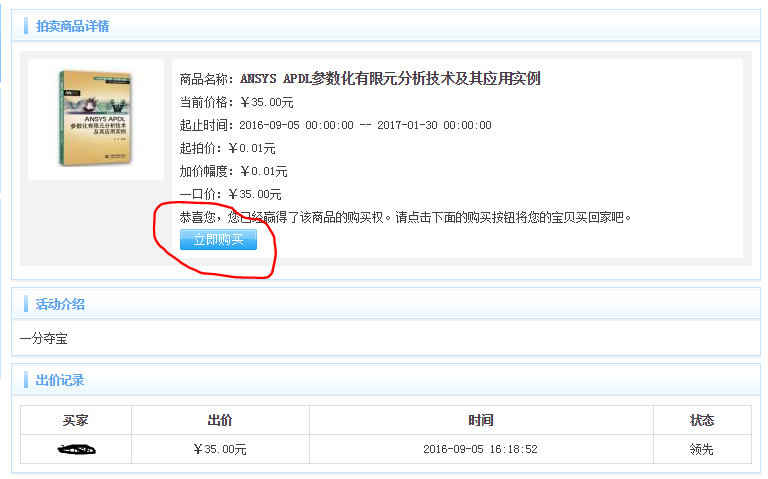Click the bid timestamp 2016-09-05 16:18:52
The height and width of the screenshot is (479, 768).
click(x=481, y=450)
